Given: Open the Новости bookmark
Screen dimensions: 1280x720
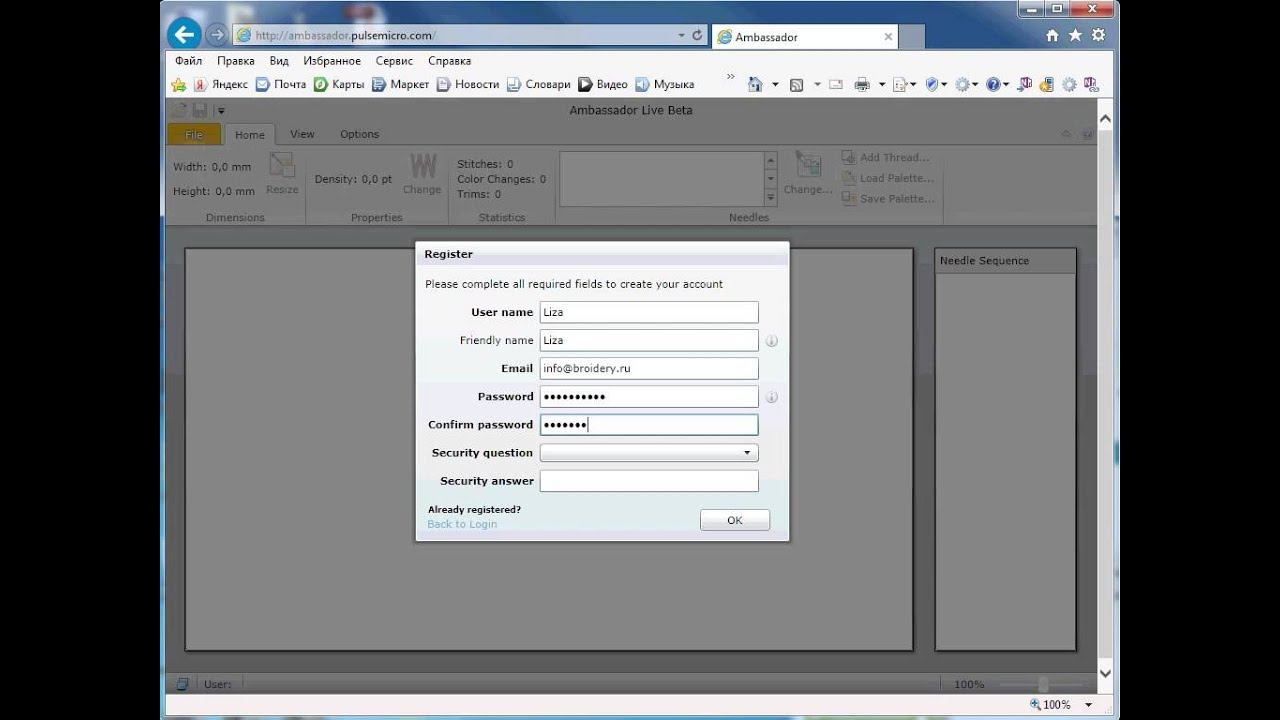Looking at the screenshot, I should (467, 84).
